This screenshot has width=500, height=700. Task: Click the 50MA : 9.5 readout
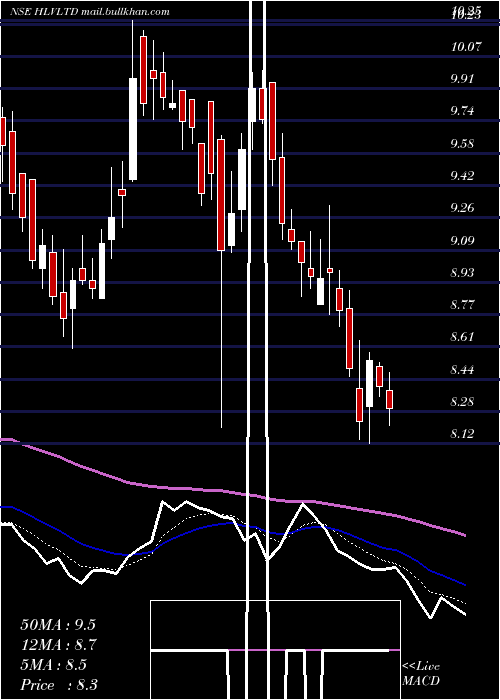pyautogui.click(x=58, y=625)
